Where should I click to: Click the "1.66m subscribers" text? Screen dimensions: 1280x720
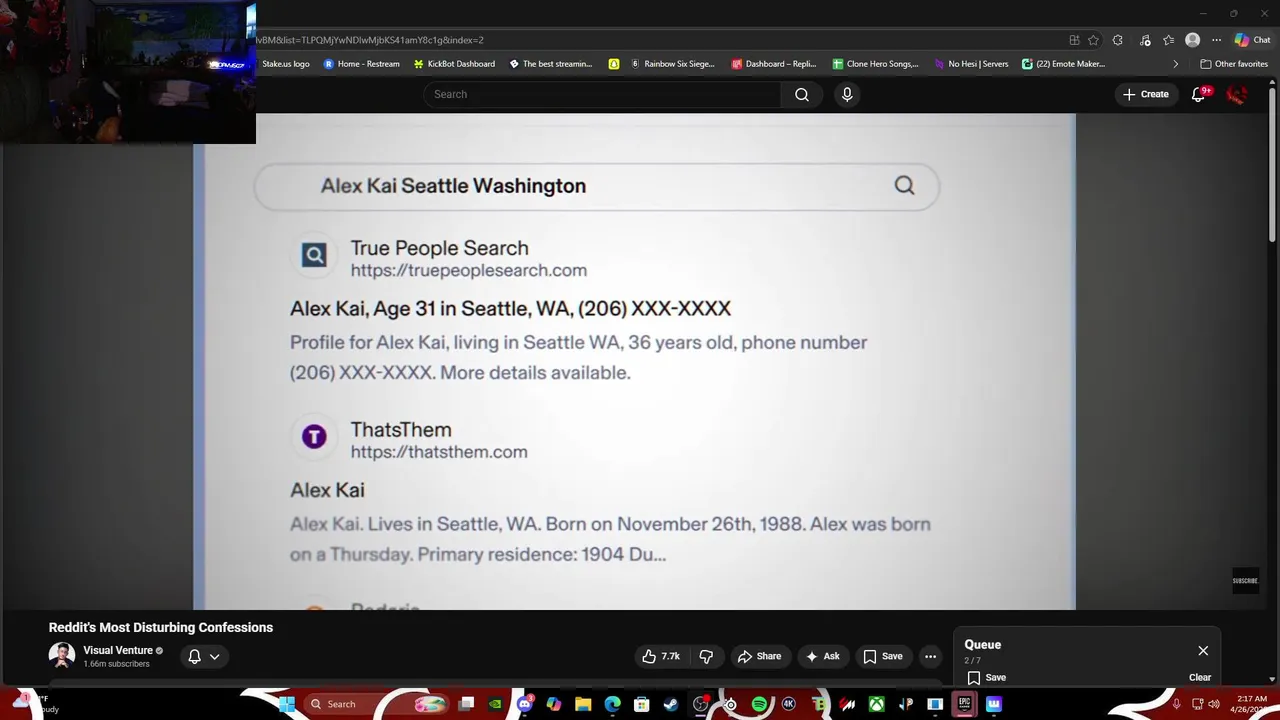[x=116, y=664]
